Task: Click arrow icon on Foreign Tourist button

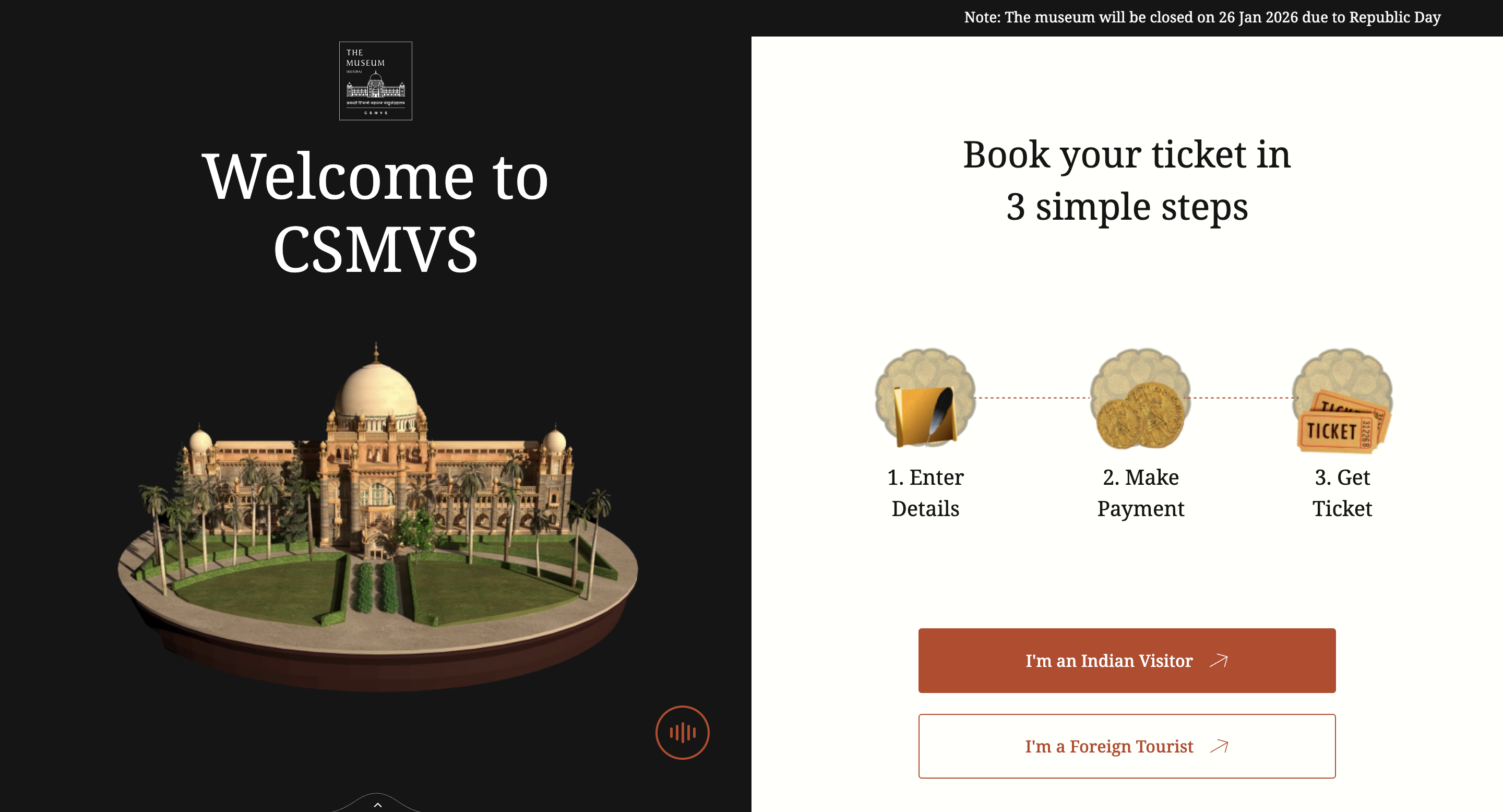Action: [1219, 746]
